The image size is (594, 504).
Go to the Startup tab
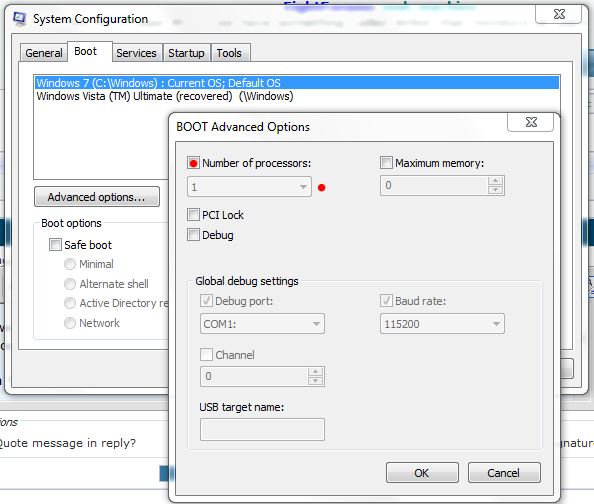click(x=186, y=53)
